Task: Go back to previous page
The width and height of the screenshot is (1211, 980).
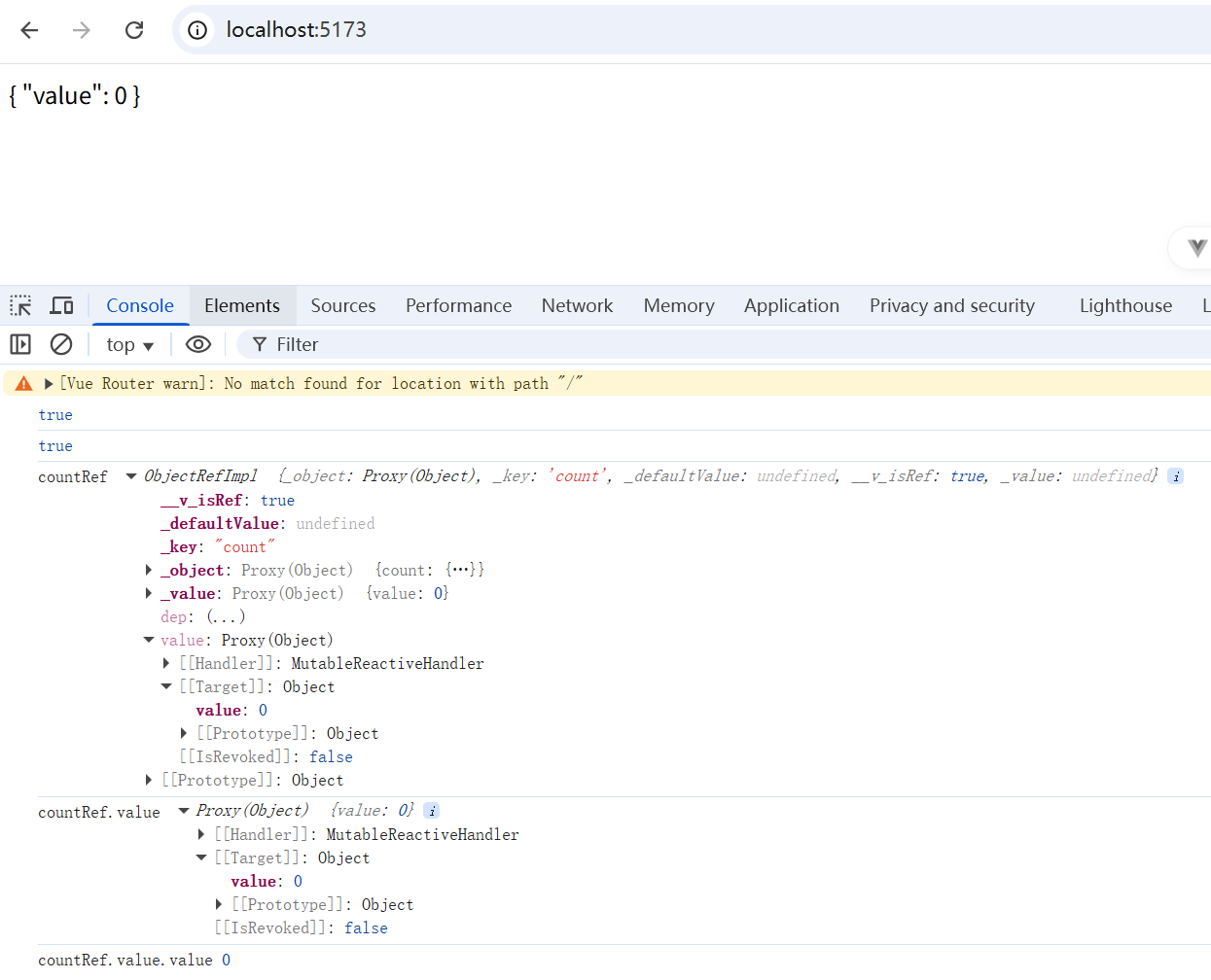Action: click(29, 30)
